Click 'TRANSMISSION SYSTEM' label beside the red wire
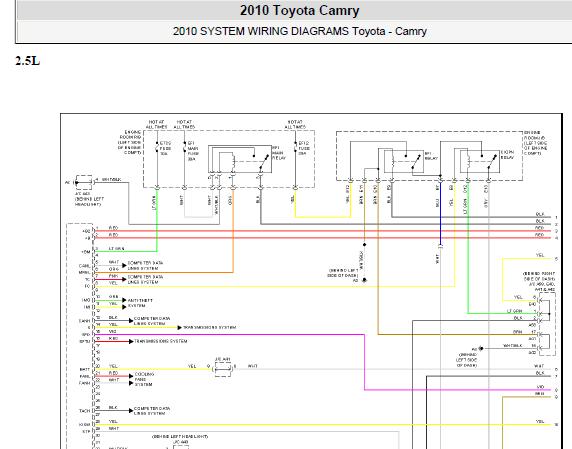This screenshot has width=572, height=449. [x=161, y=341]
